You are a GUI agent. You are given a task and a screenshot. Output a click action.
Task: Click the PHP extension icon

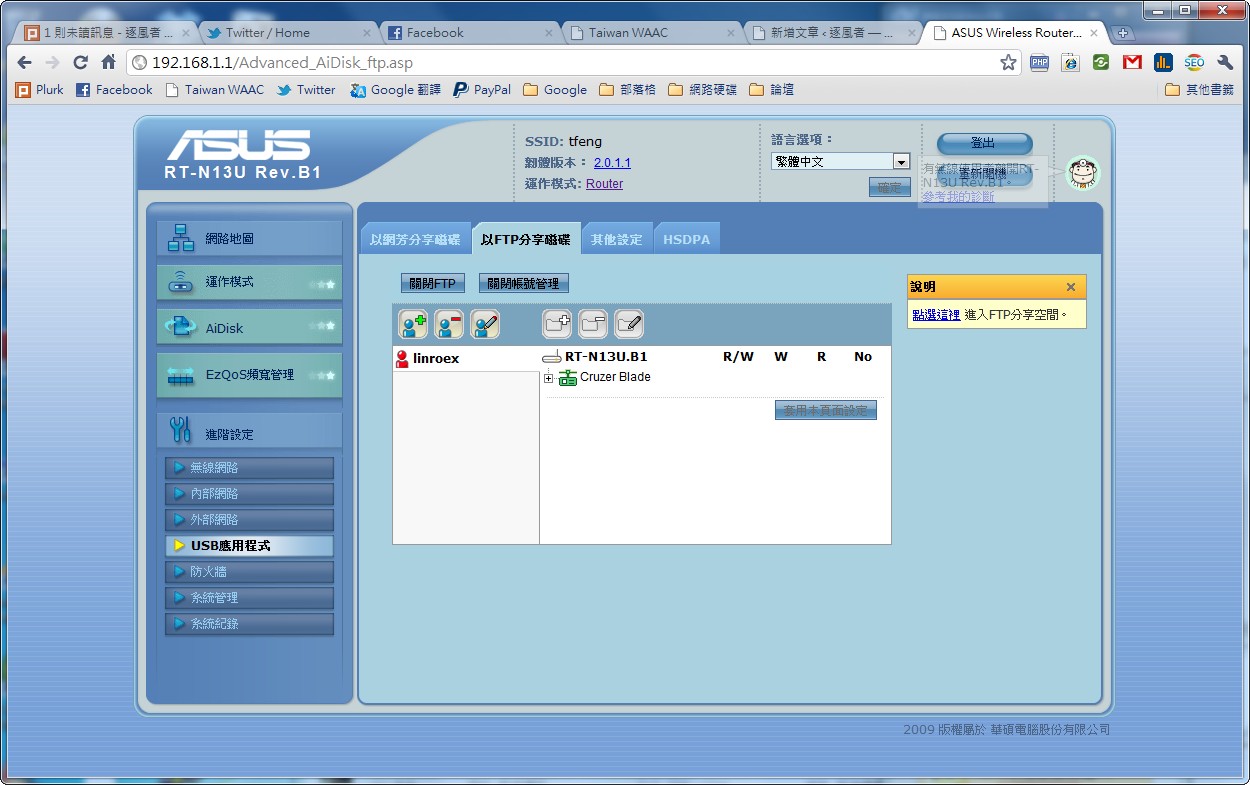point(1039,62)
